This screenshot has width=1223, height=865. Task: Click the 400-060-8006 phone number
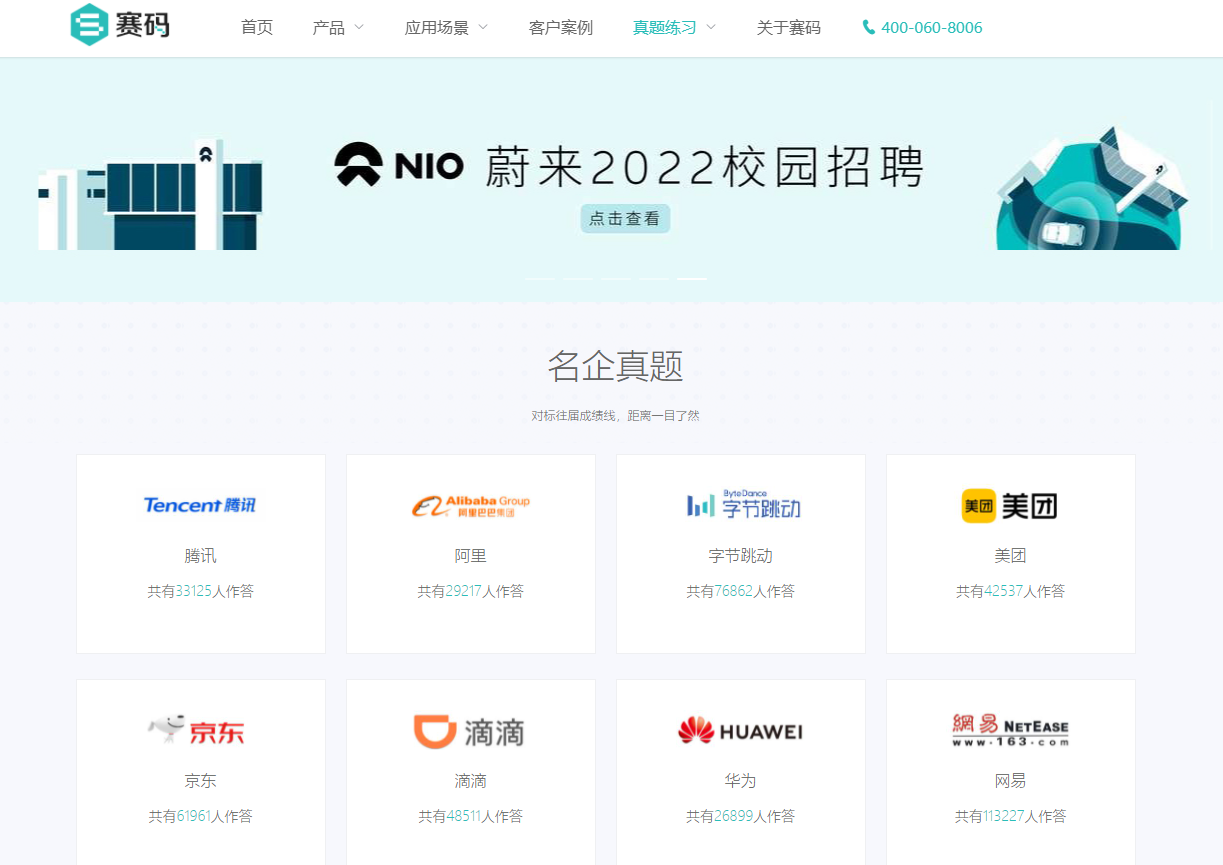click(x=932, y=28)
